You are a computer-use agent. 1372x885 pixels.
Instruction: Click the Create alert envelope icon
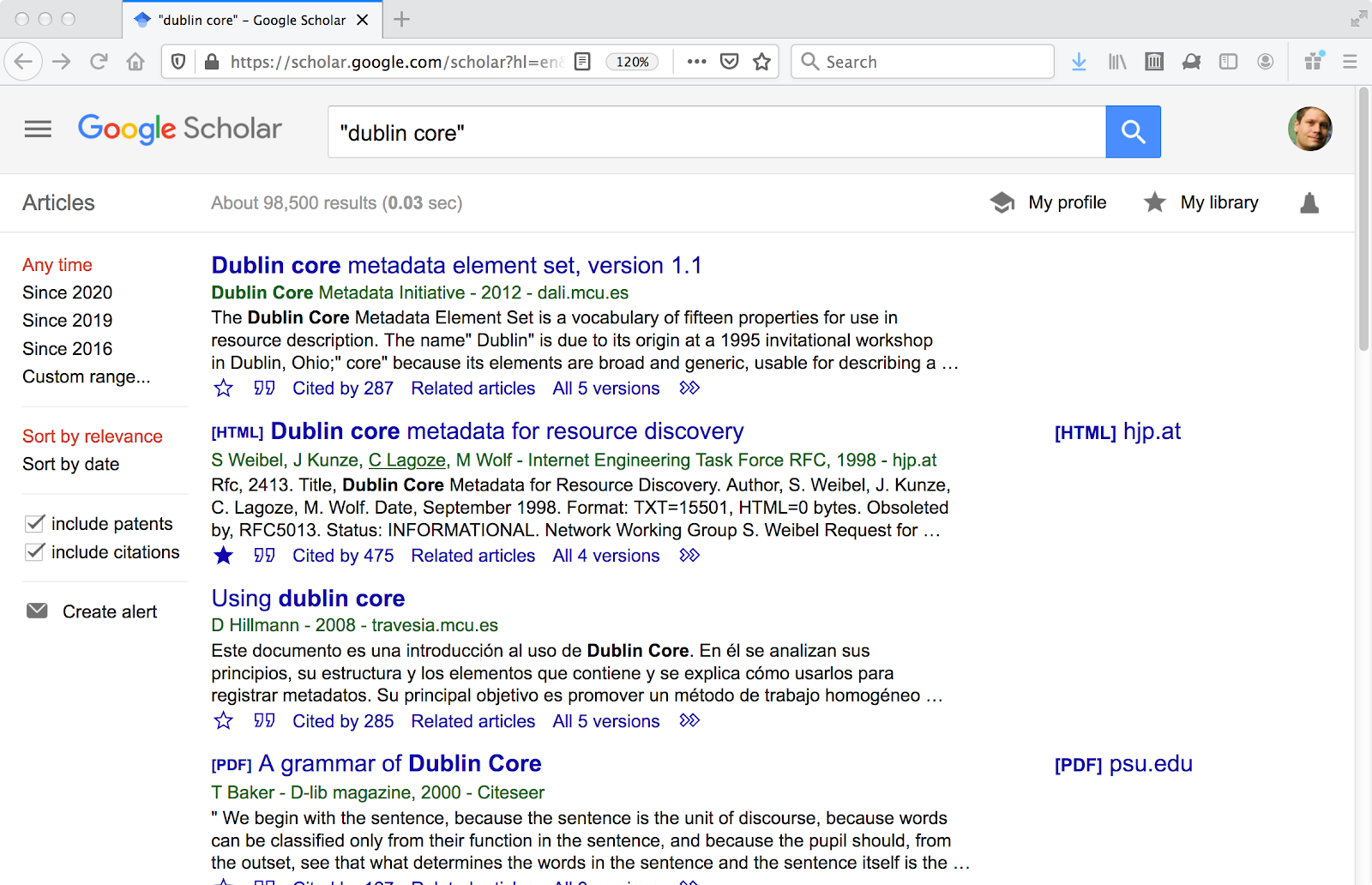(37, 611)
